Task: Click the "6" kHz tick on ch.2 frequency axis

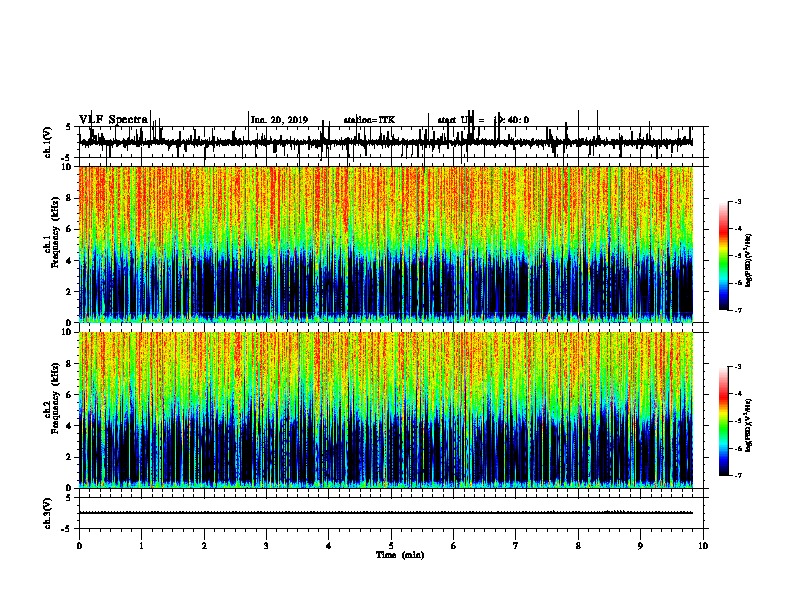Action: click(70, 395)
